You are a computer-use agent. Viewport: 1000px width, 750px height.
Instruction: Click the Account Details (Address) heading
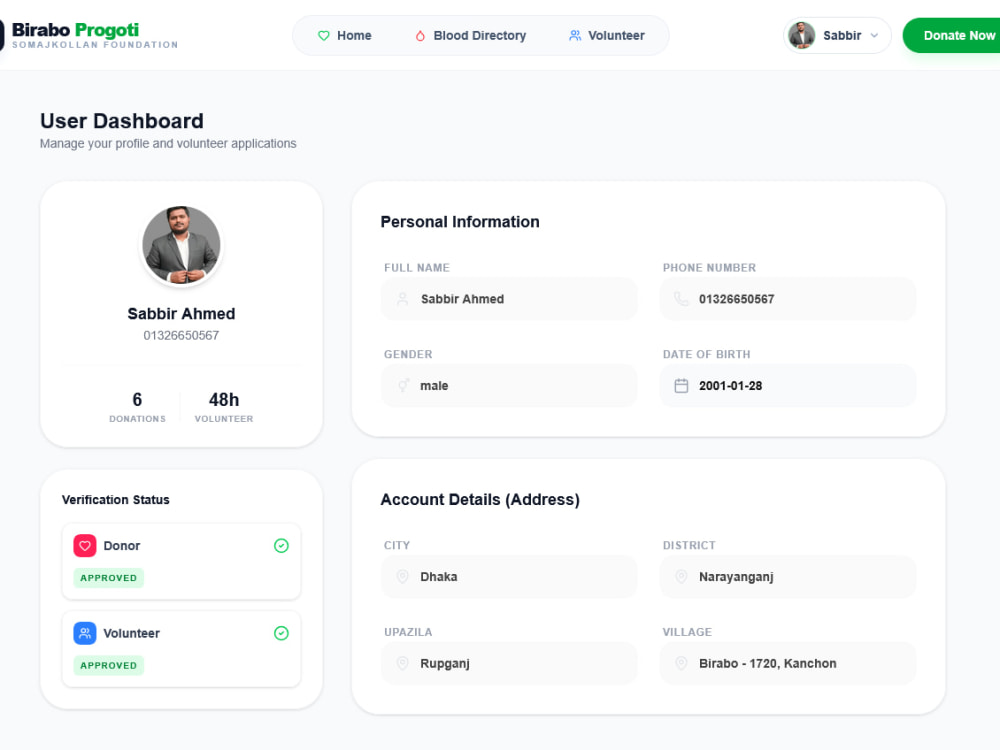tap(480, 499)
